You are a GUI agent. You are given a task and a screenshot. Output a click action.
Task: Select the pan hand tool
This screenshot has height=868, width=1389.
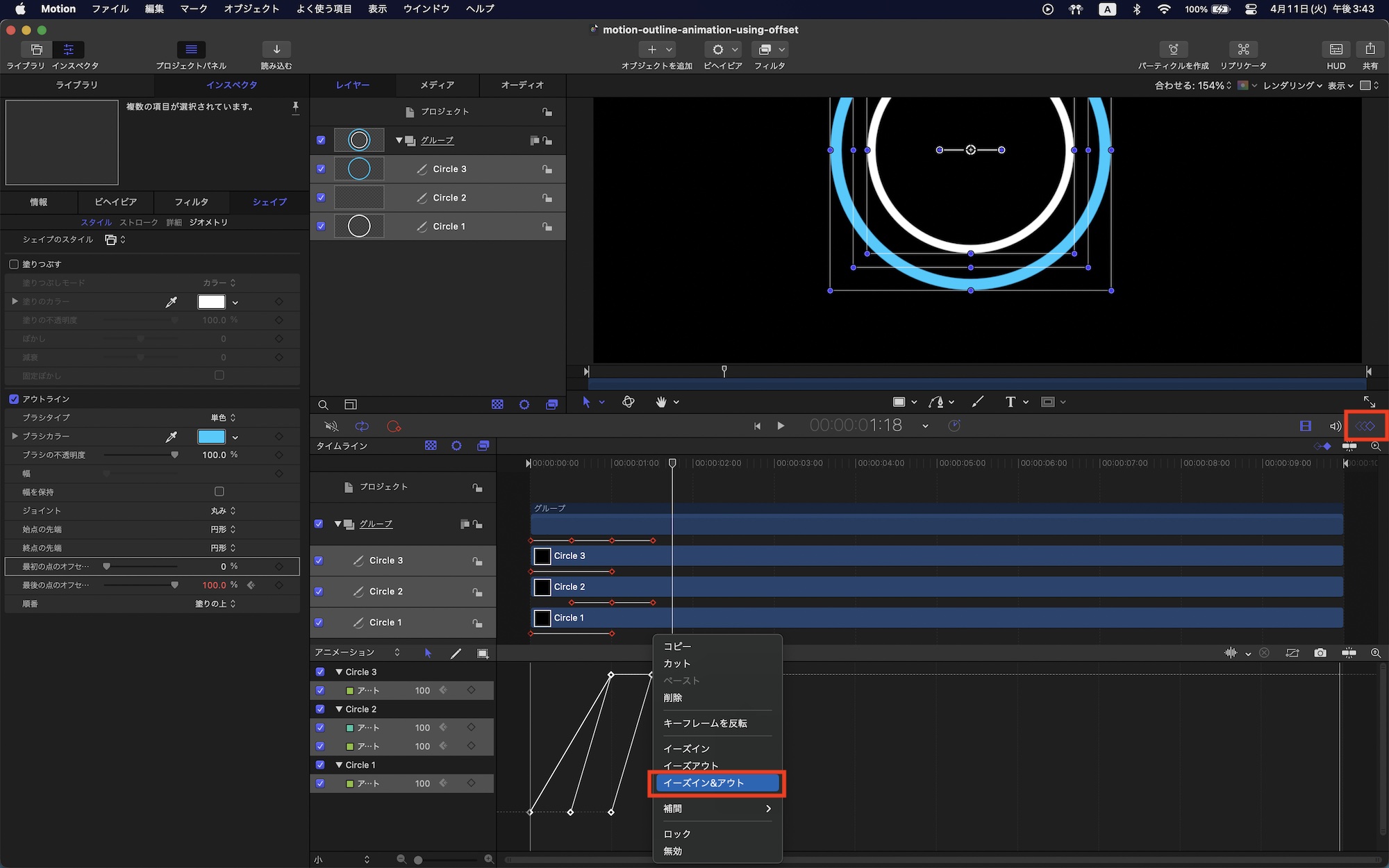click(661, 402)
